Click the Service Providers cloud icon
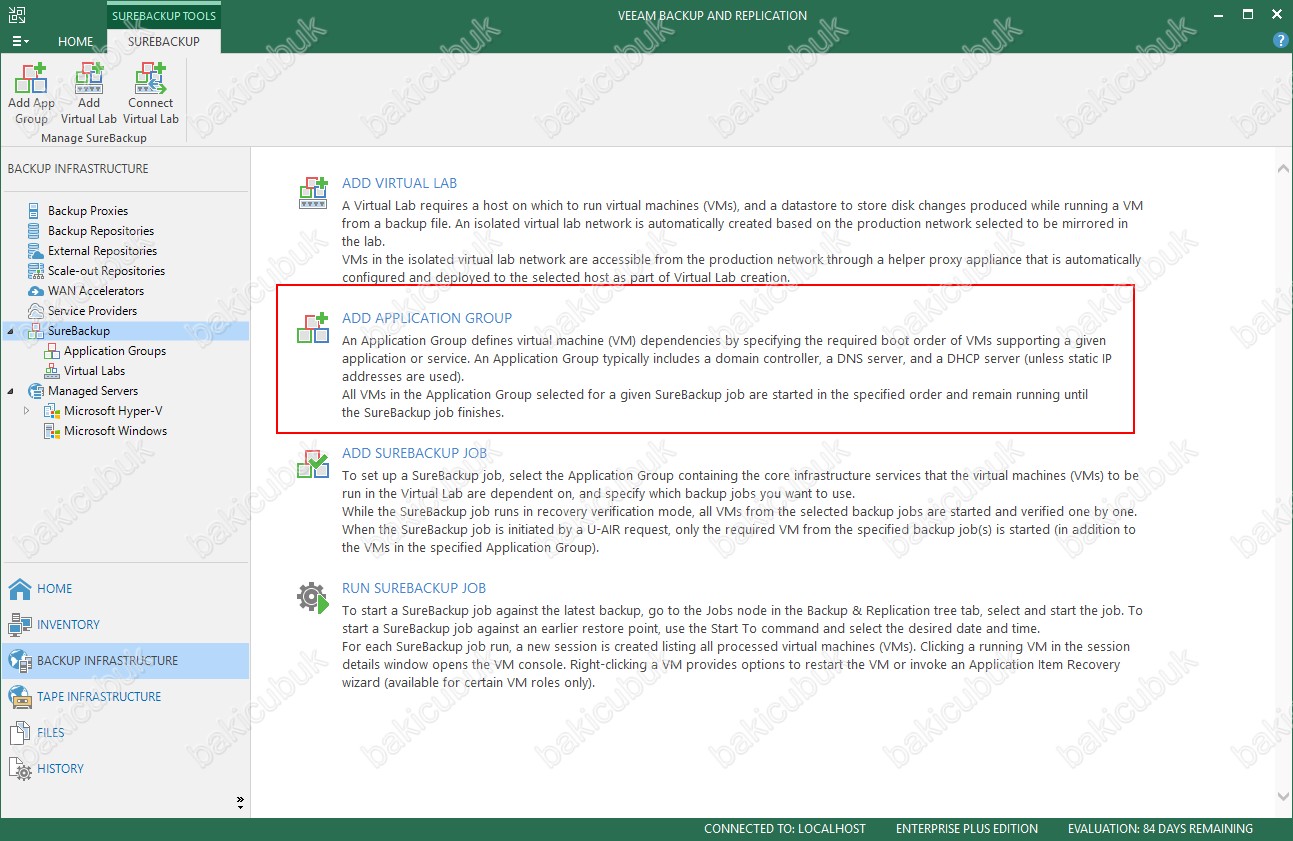Screen dimensions: 1293x841 click(36, 311)
